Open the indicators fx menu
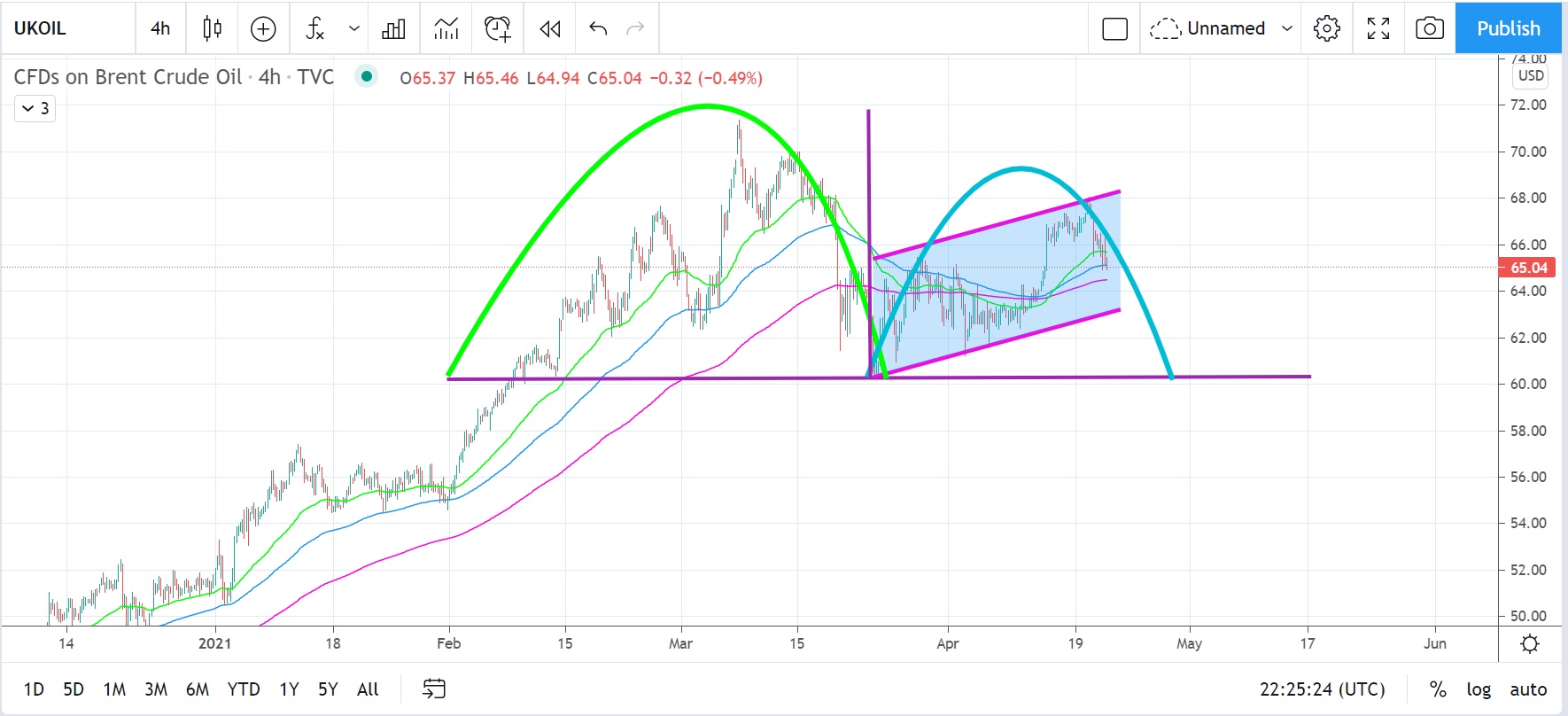Image resolution: width=1568 pixels, height=716 pixels. [x=314, y=28]
